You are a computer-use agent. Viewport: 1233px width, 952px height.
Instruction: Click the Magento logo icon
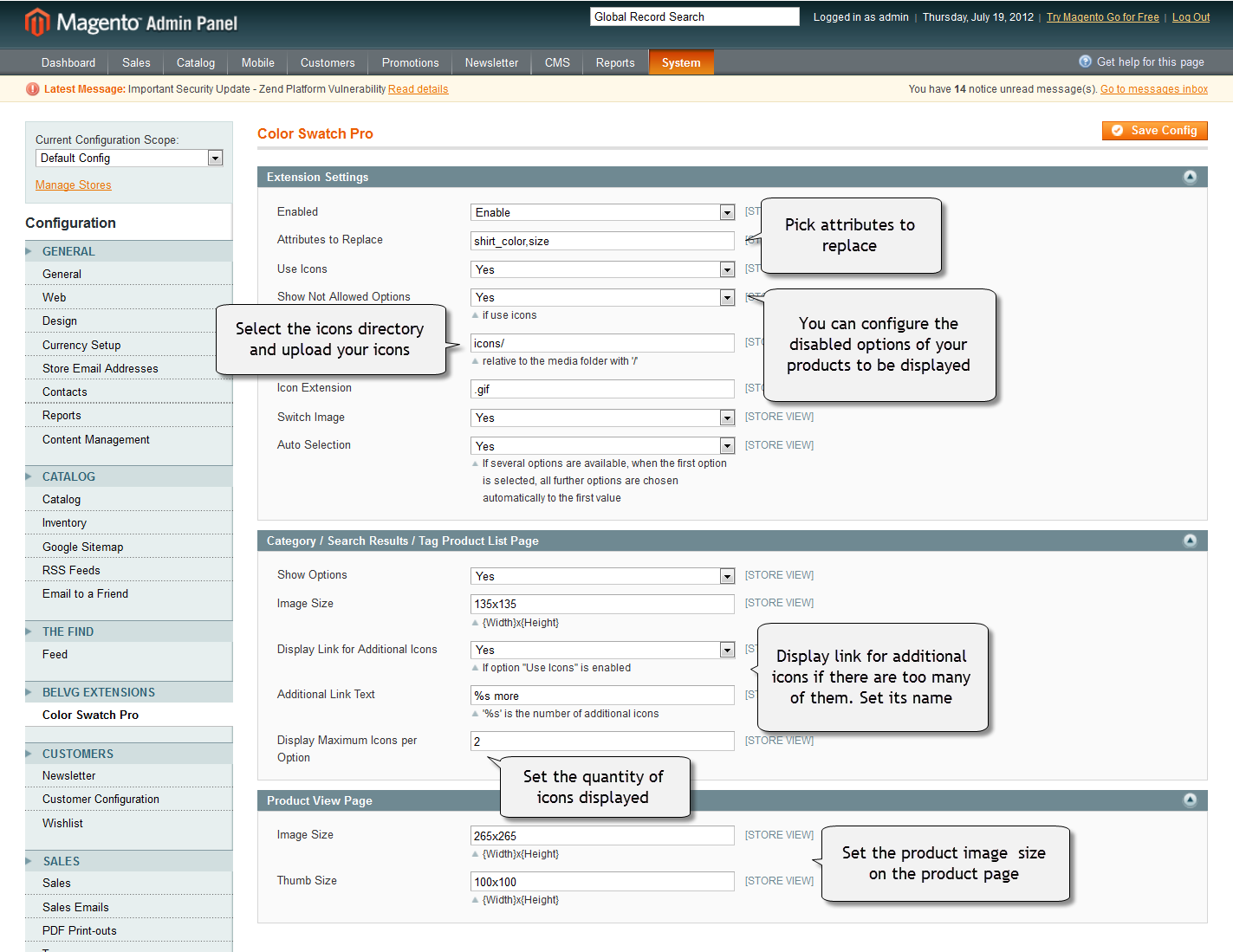37,23
